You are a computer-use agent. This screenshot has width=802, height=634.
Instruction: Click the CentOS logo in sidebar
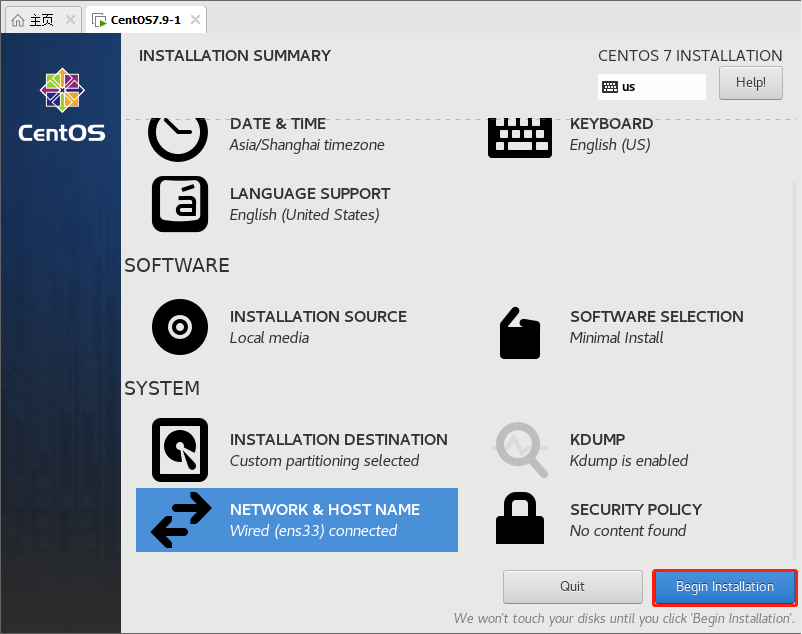pos(62,105)
